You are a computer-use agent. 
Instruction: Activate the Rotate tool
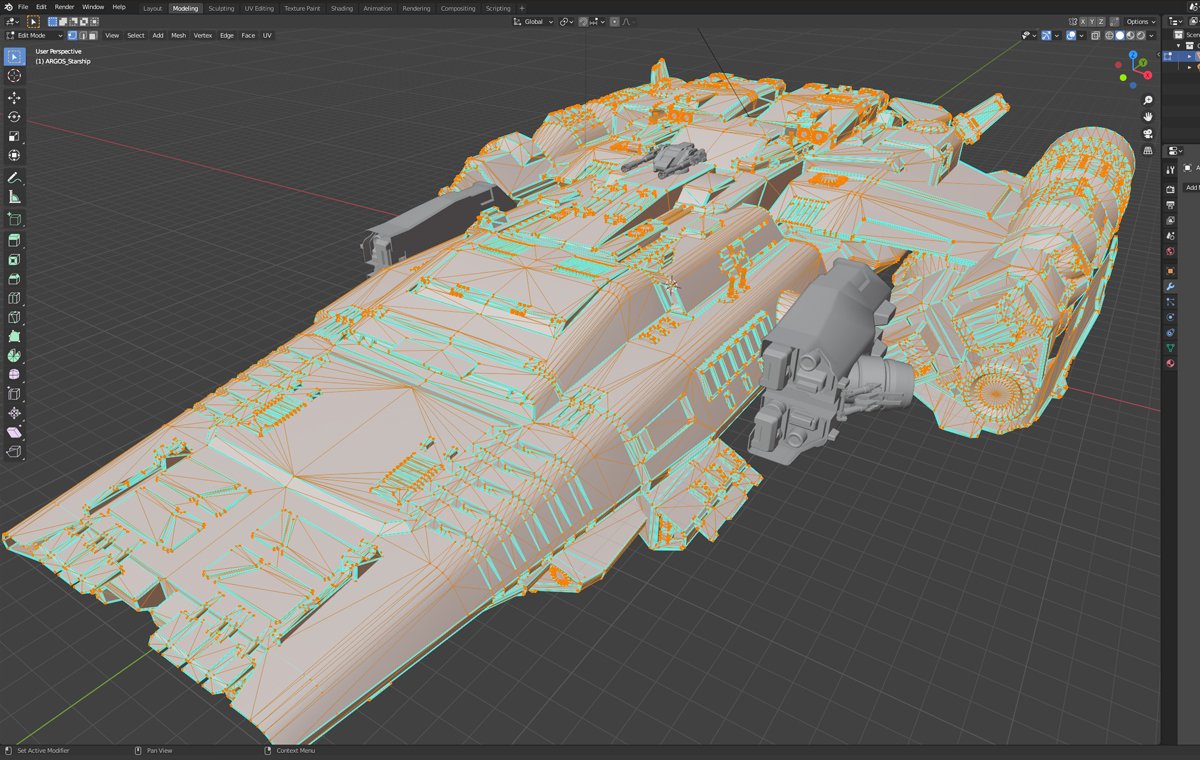click(14, 117)
